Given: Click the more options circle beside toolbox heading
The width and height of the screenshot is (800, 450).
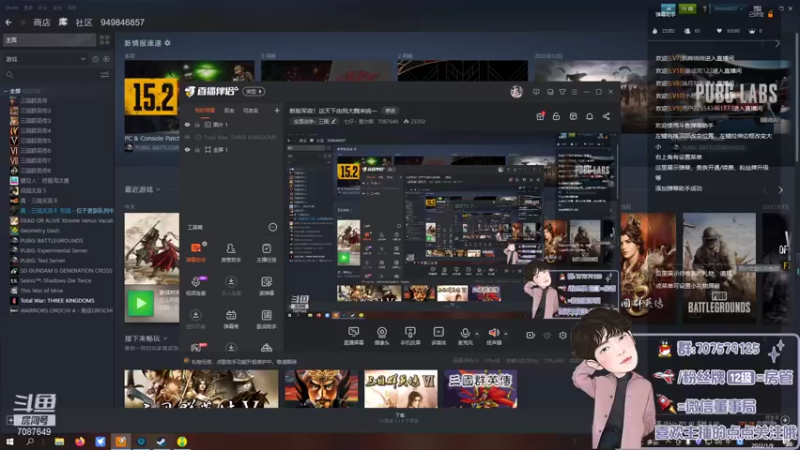Looking at the screenshot, I should click(273, 227).
